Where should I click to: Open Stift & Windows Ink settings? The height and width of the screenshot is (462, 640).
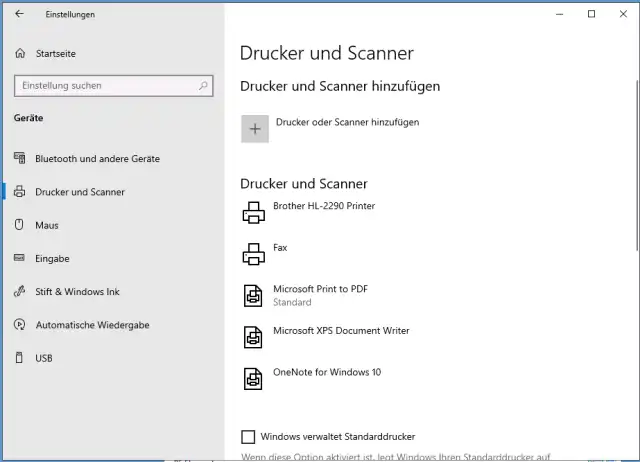(77, 292)
